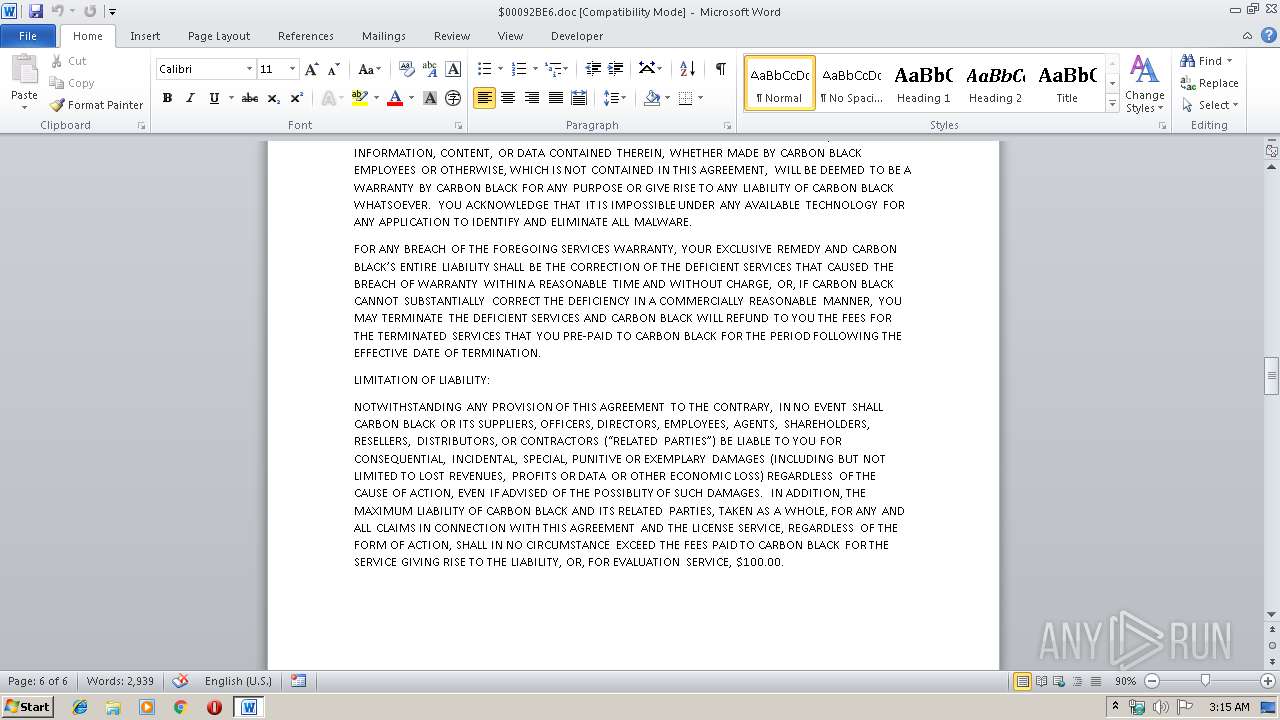
Task: Show or hide paragraph marks
Action: click(720, 69)
